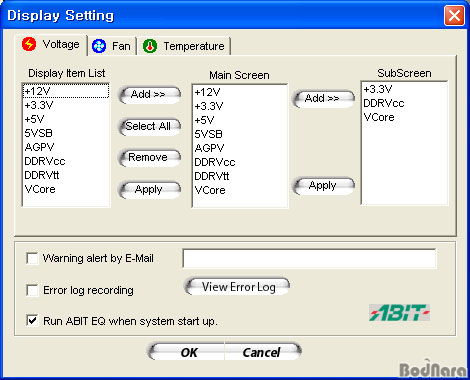
Task: Click the Select All button
Action: pyautogui.click(x=150, y=127)
